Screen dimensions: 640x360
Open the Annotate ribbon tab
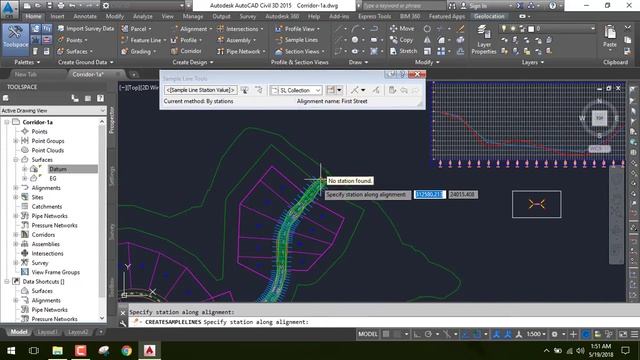[85, 16]
